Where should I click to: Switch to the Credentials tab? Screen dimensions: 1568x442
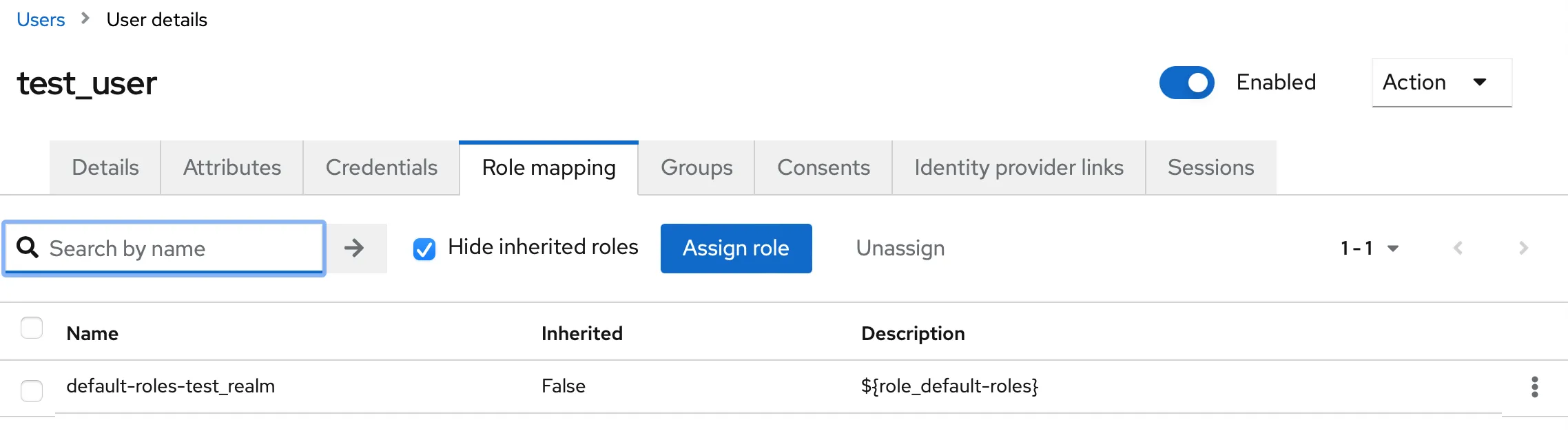pos(381,168)
